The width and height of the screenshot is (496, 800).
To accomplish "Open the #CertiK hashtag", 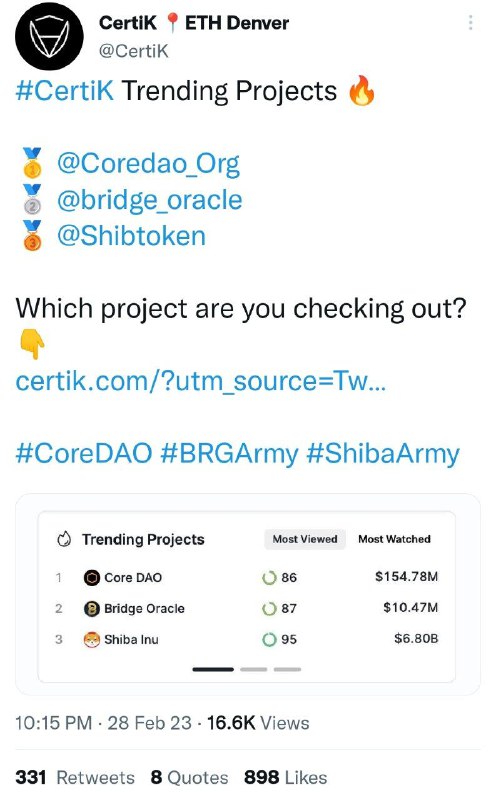I will coord(65,91).
